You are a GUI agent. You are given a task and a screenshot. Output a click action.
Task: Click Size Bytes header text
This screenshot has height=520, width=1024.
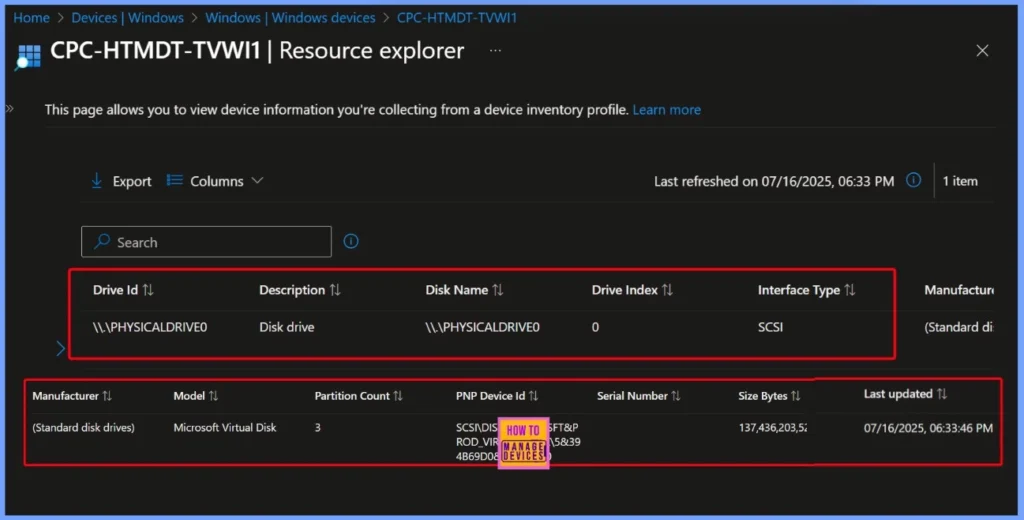click(x=763, y=396)
